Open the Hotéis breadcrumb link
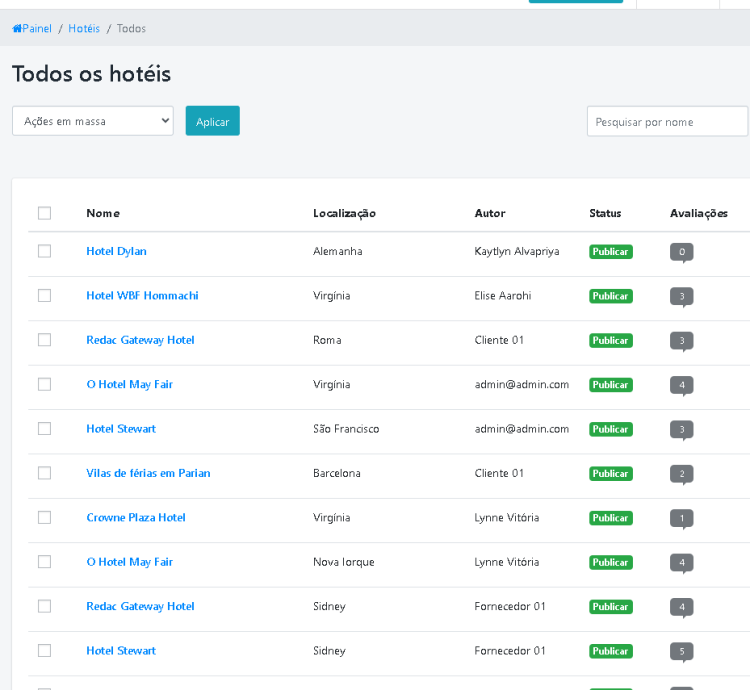Viewport: 750px width, 690px height. [84, 29]
